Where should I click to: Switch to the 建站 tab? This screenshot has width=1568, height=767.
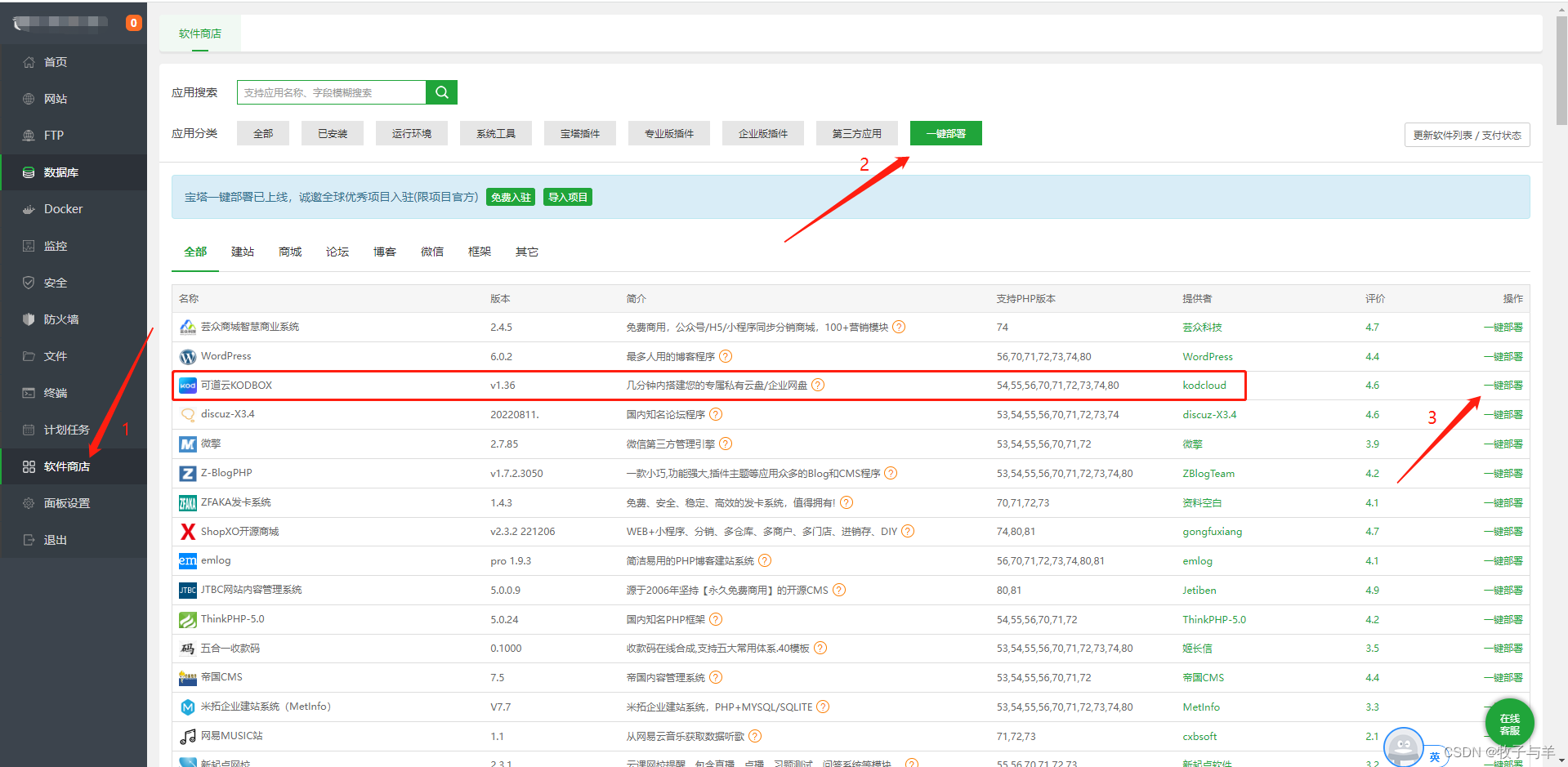(x=243, y=252)
